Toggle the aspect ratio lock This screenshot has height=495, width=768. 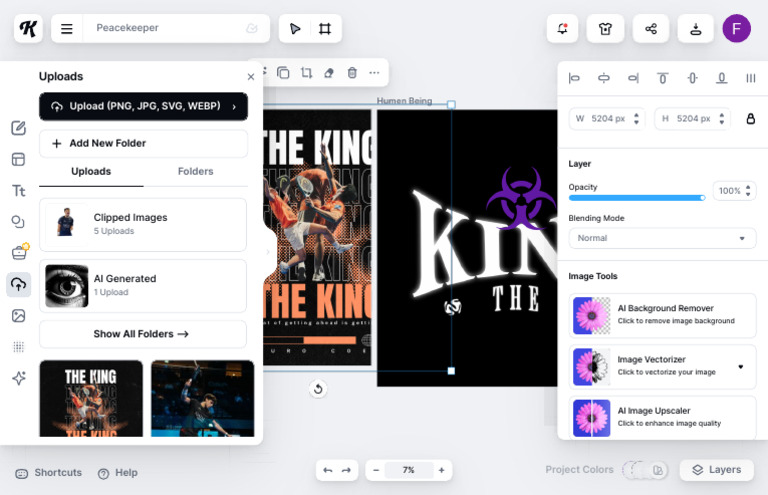pos(750,118)
